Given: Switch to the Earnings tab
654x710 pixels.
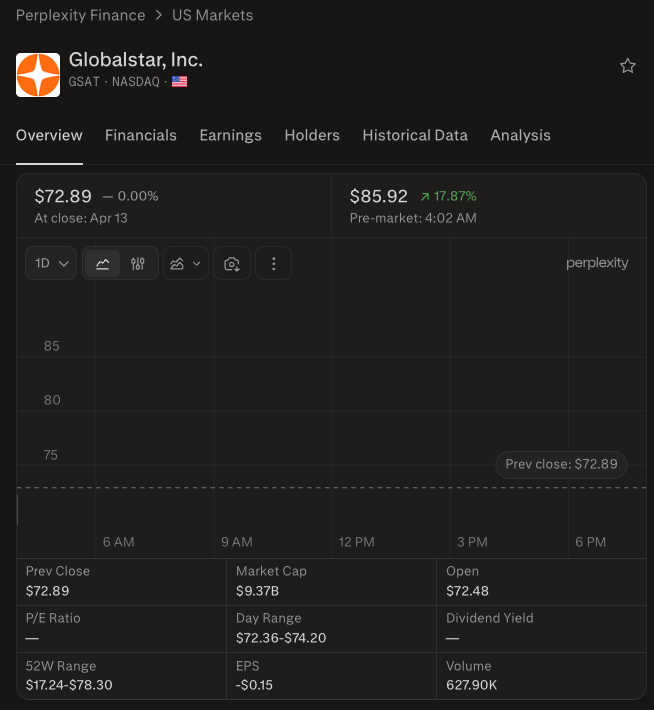Looking at the screenshot, I should tap(231, 135).
